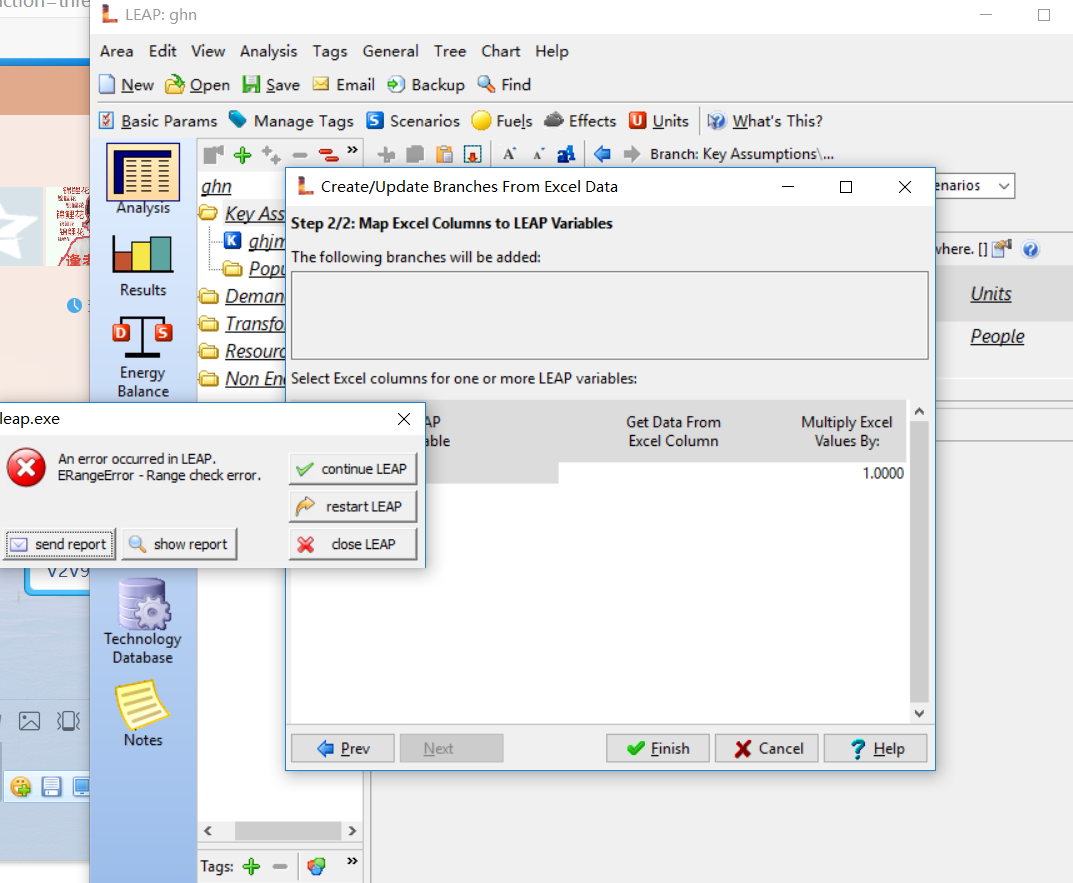The width and height of the screenshot is (1073, 883).
Task: Click Help button in wizard
Action: [x=876, y=748]
